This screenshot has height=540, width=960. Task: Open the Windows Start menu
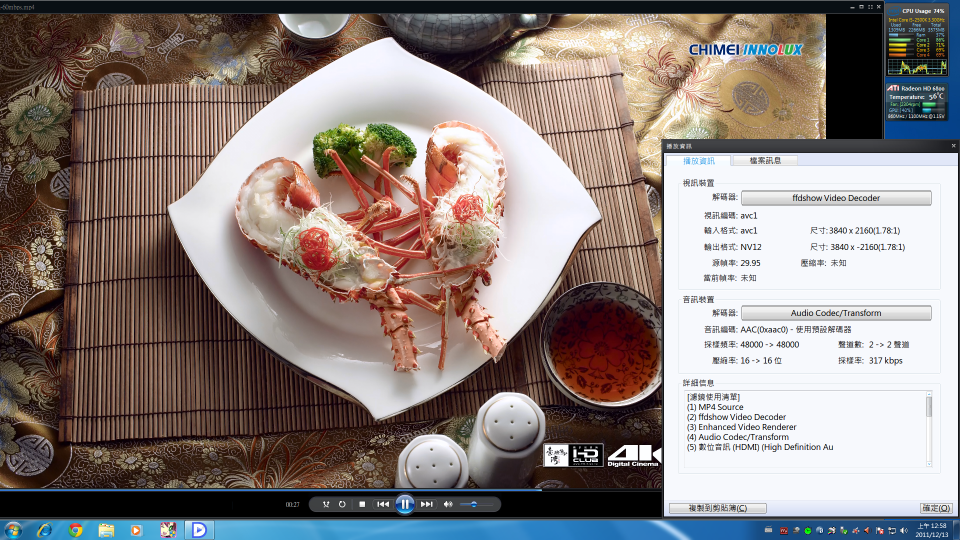coord(14,529)
